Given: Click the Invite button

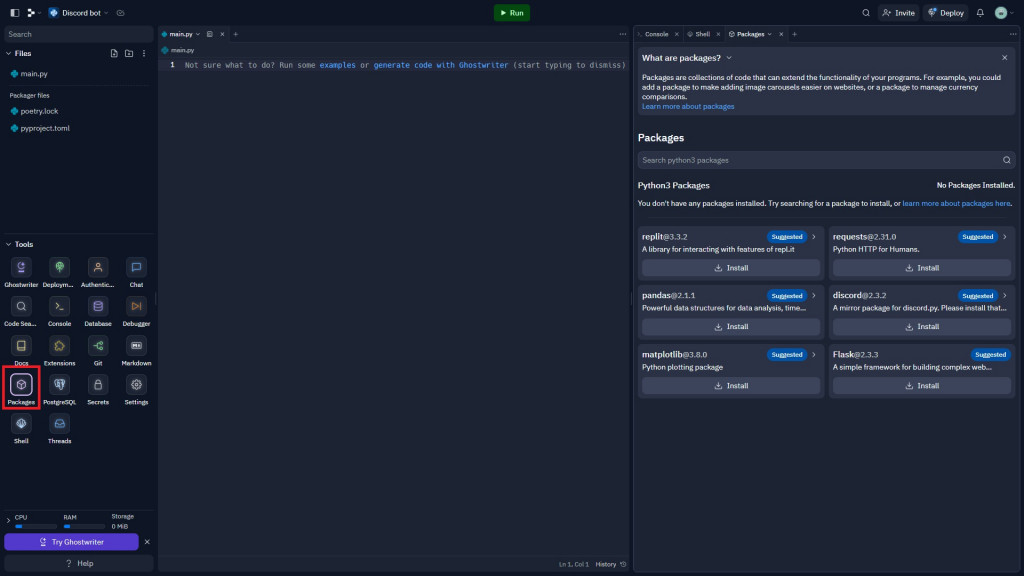Looking at the screenshot, I should (x=899, y=12).
